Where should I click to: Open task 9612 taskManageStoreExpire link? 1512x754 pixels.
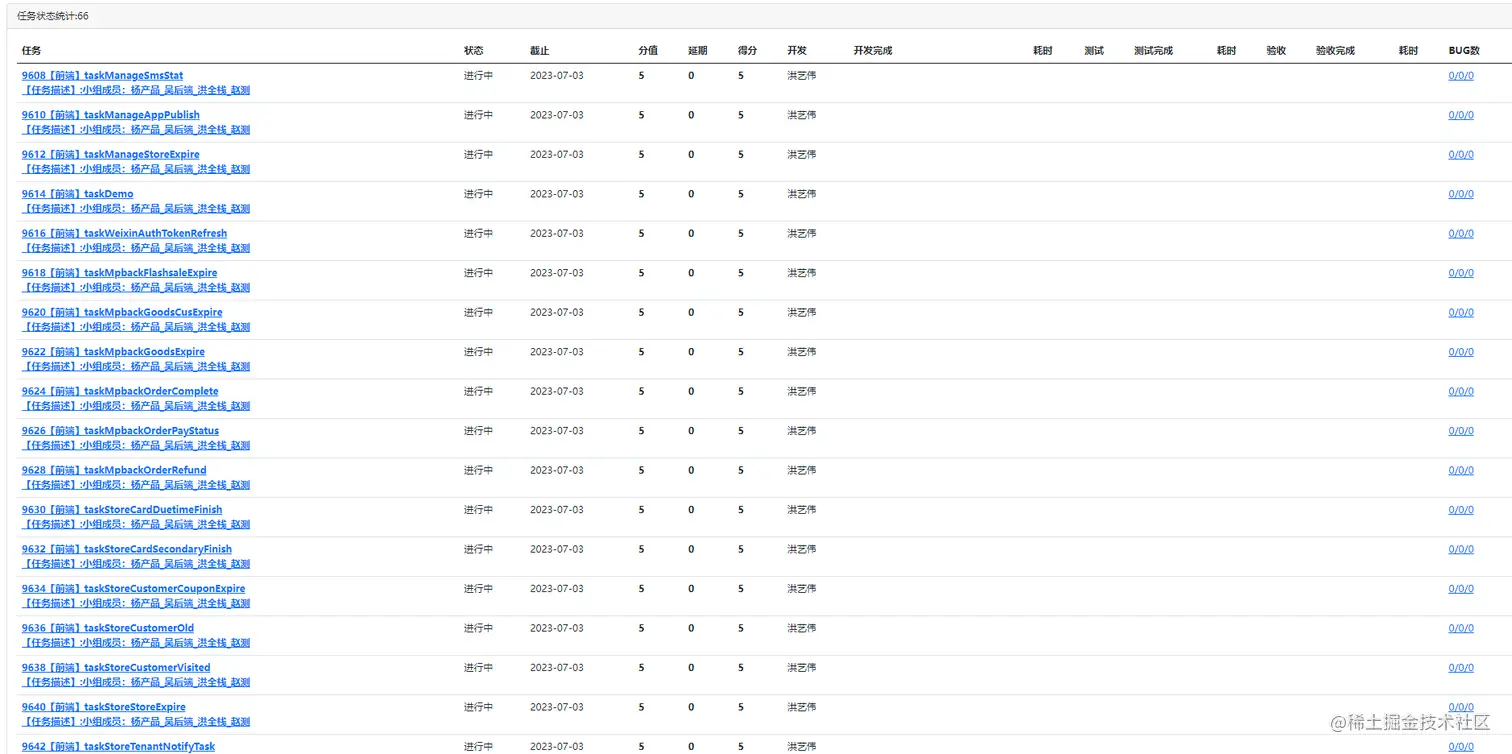[x=110, y=155]
